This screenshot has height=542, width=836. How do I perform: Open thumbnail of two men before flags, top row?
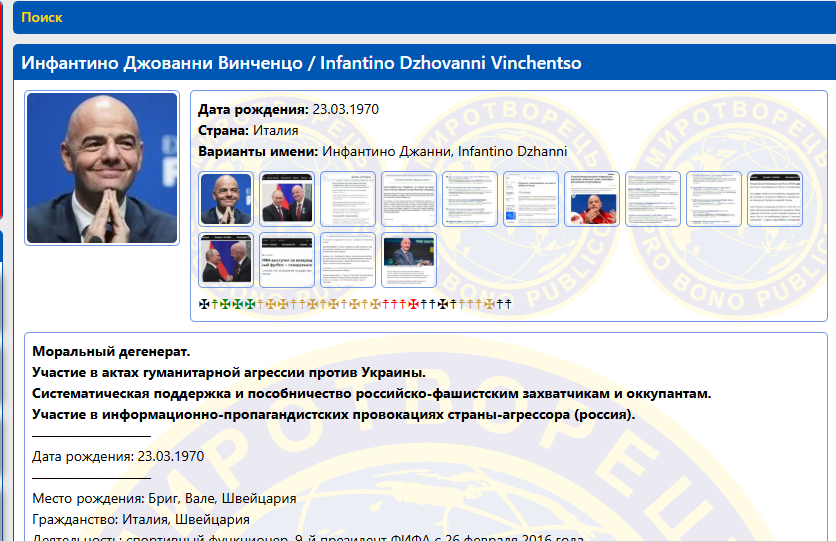click(287, 199)
